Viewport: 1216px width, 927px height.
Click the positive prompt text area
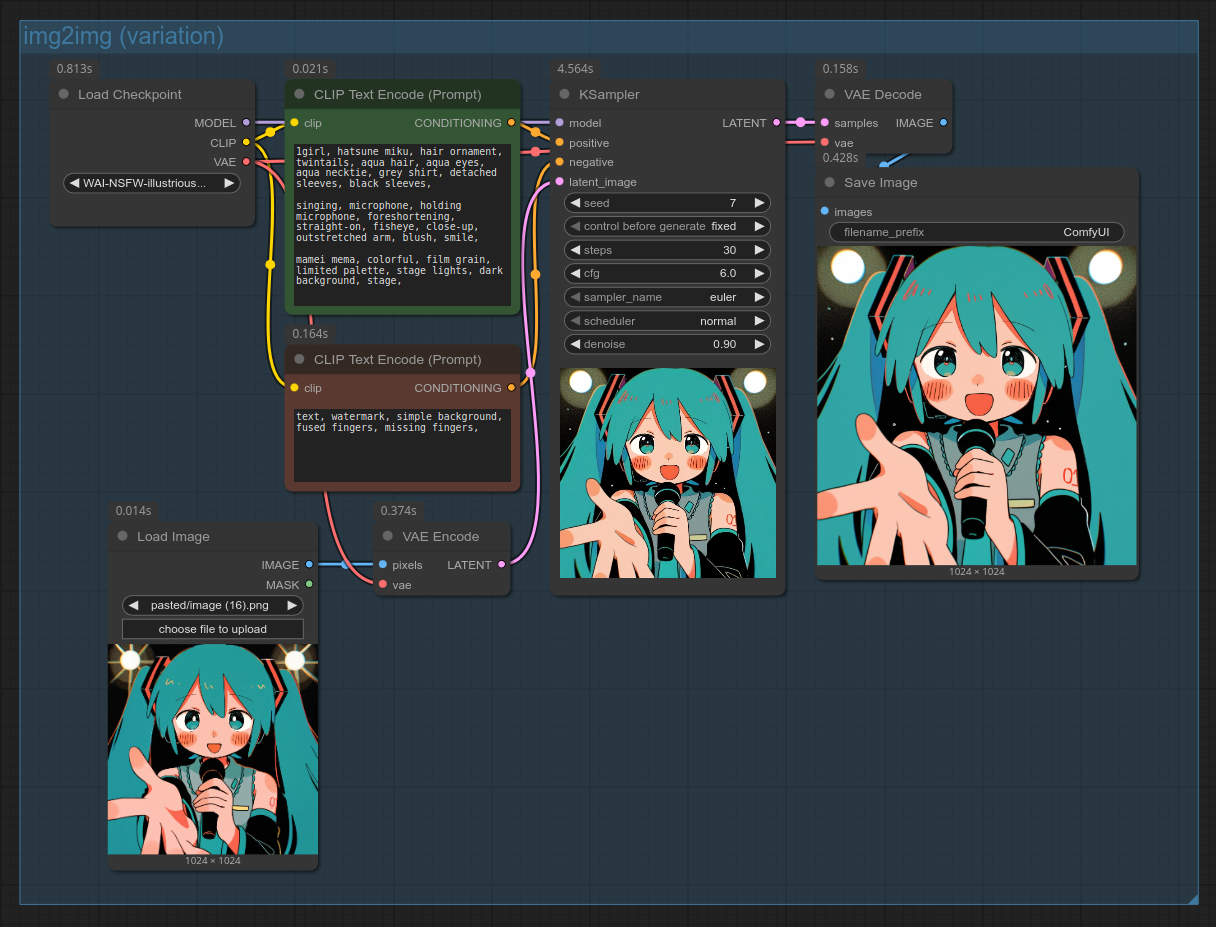[403, 225]
